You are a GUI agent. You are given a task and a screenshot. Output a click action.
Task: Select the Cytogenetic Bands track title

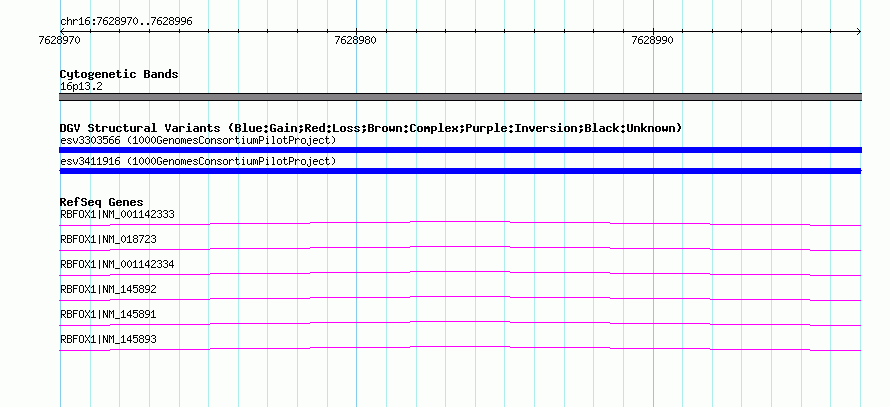(x=119, y=74)
